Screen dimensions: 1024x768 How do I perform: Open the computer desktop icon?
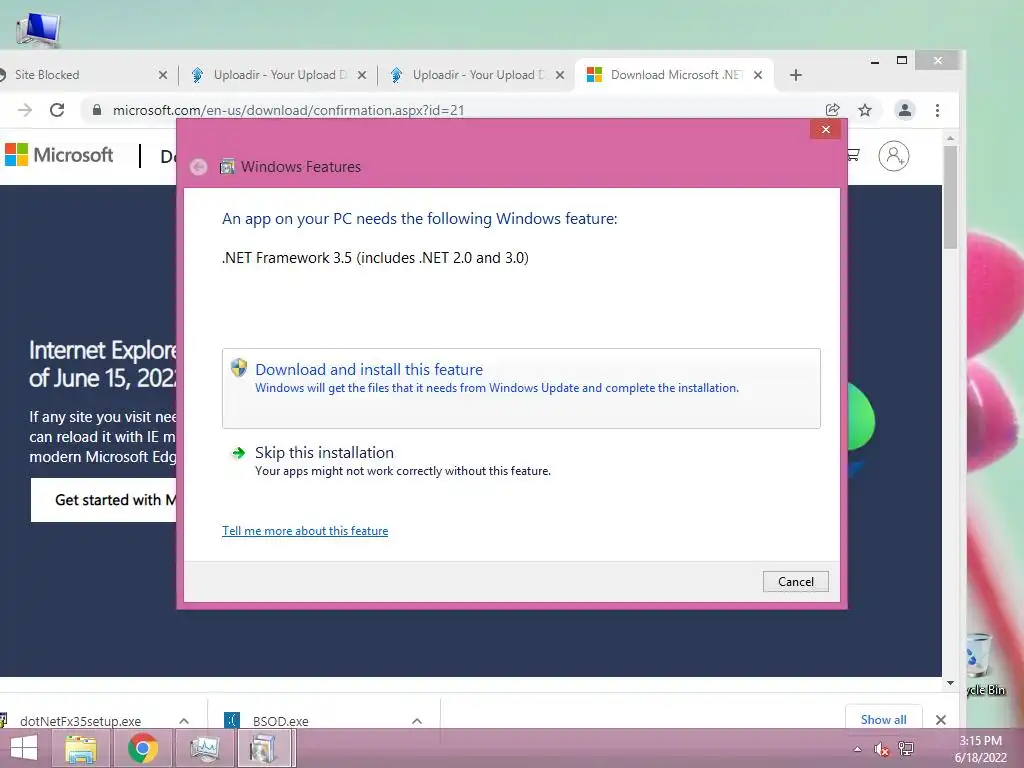[38, 30]
